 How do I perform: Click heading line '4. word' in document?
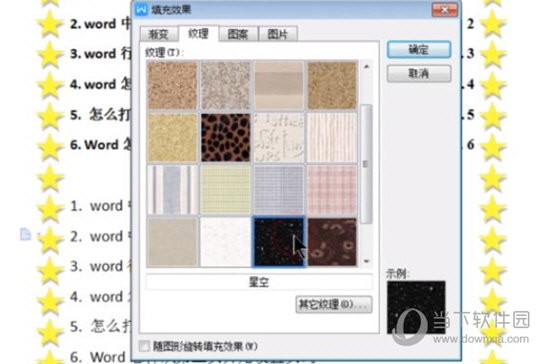[x=101, y=84]
